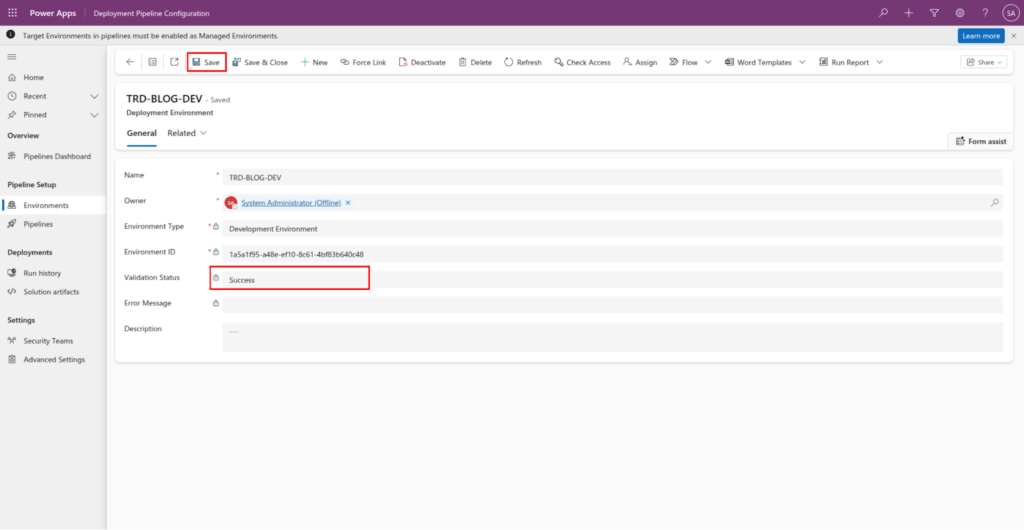Click the advanced filter funnel icon
The width and height of the screenshot is (1024, 530).
pos(934,13)
